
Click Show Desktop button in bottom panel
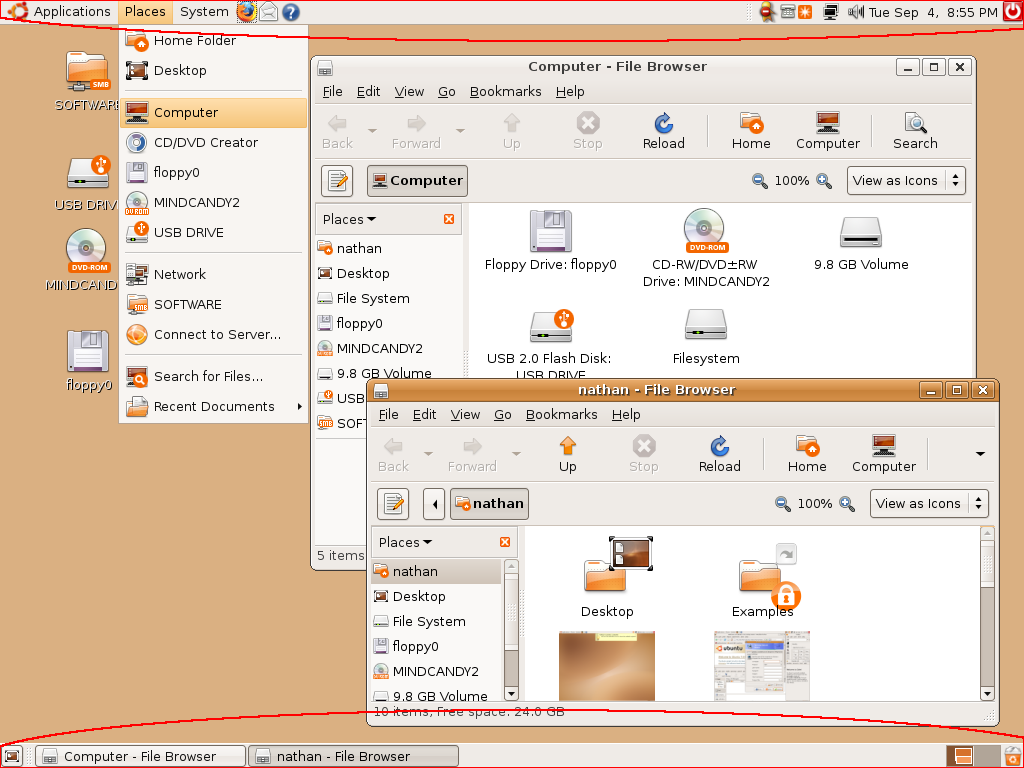pyautogui.click(x=12, y=756)
